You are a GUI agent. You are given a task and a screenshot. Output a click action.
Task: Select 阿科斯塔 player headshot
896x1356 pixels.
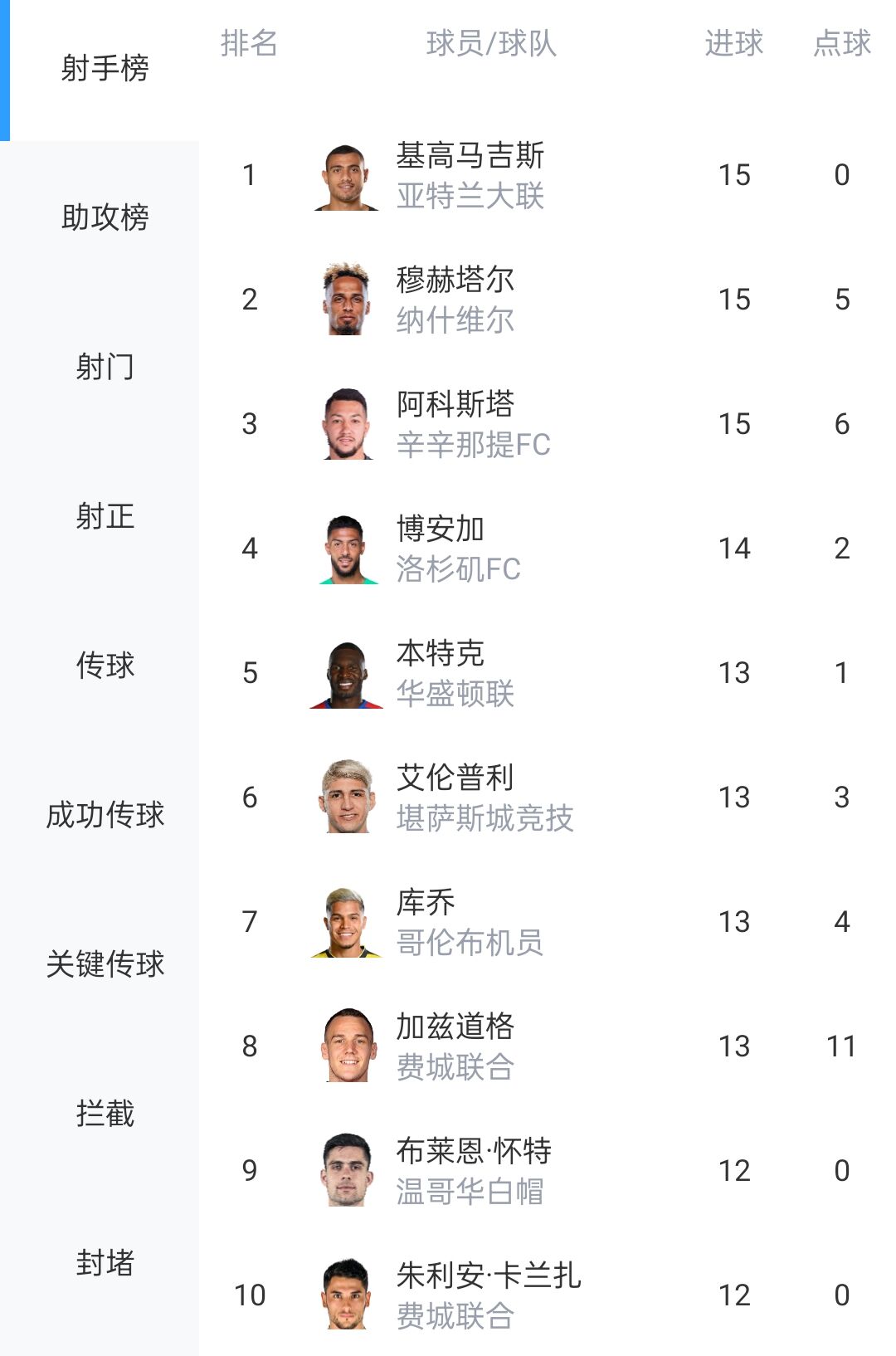[347, 424]
